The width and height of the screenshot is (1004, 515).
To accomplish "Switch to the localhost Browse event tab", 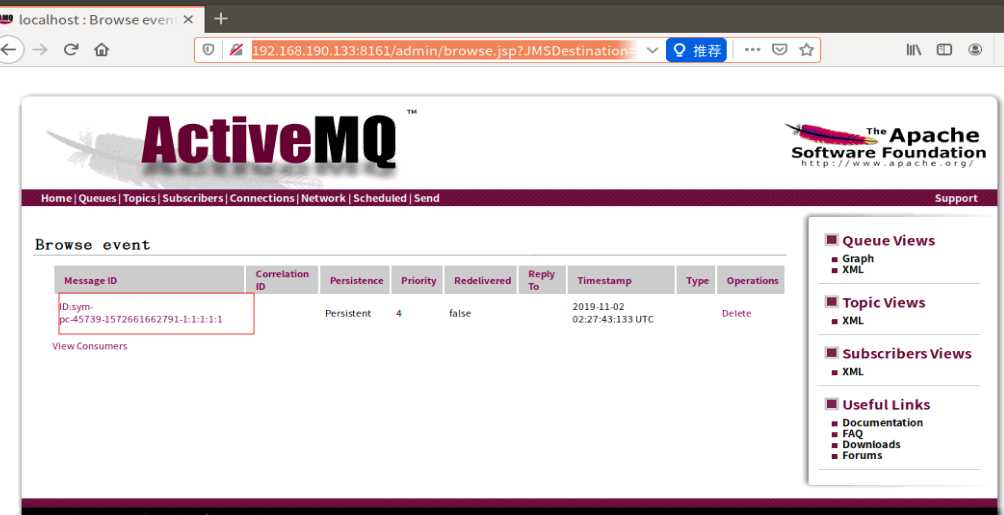I will 96,19.
